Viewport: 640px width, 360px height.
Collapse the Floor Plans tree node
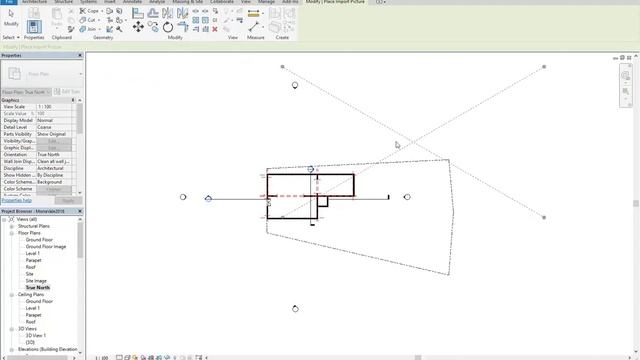click(12, 233)
